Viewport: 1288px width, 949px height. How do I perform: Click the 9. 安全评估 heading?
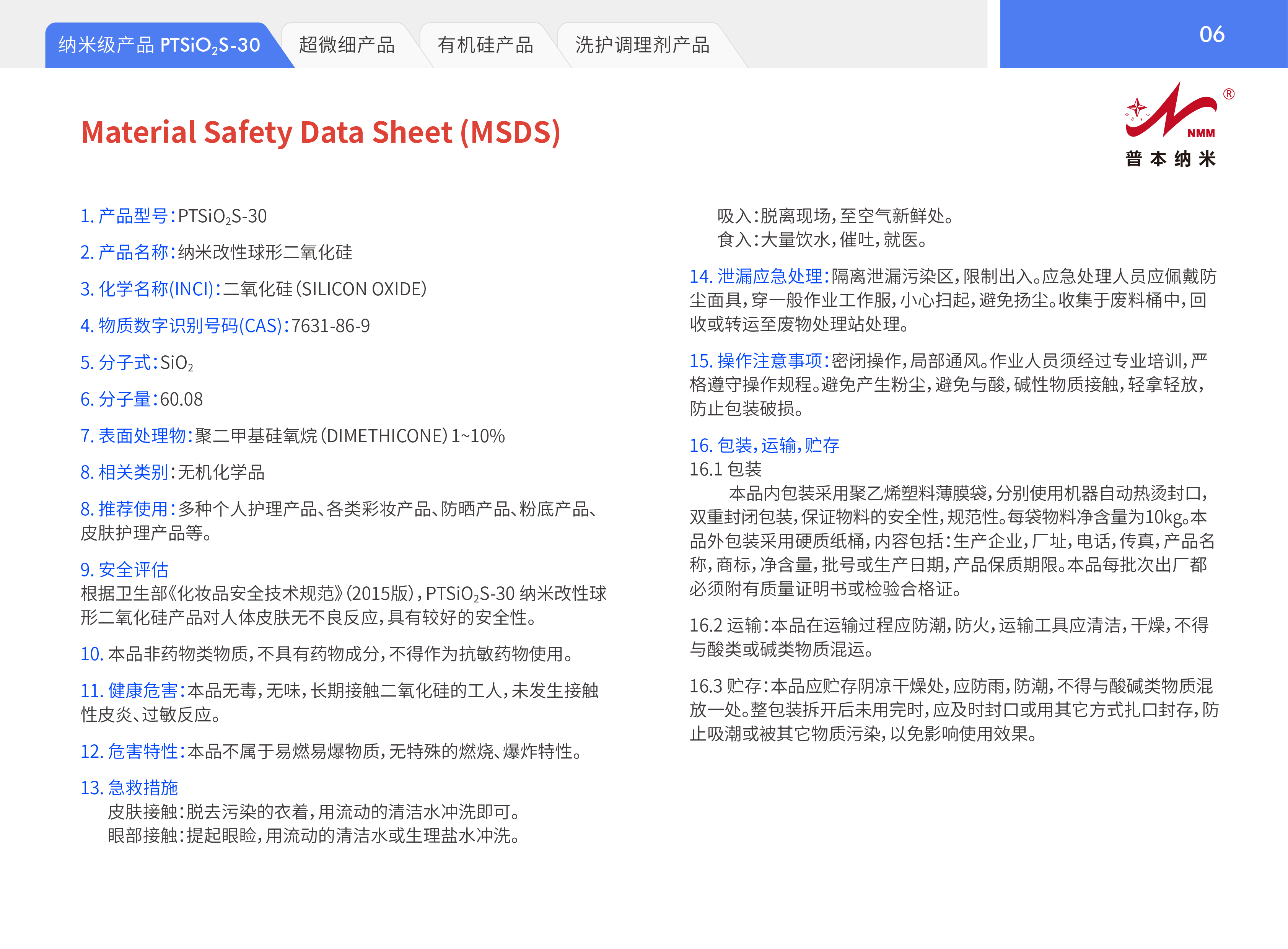point(124,569)
